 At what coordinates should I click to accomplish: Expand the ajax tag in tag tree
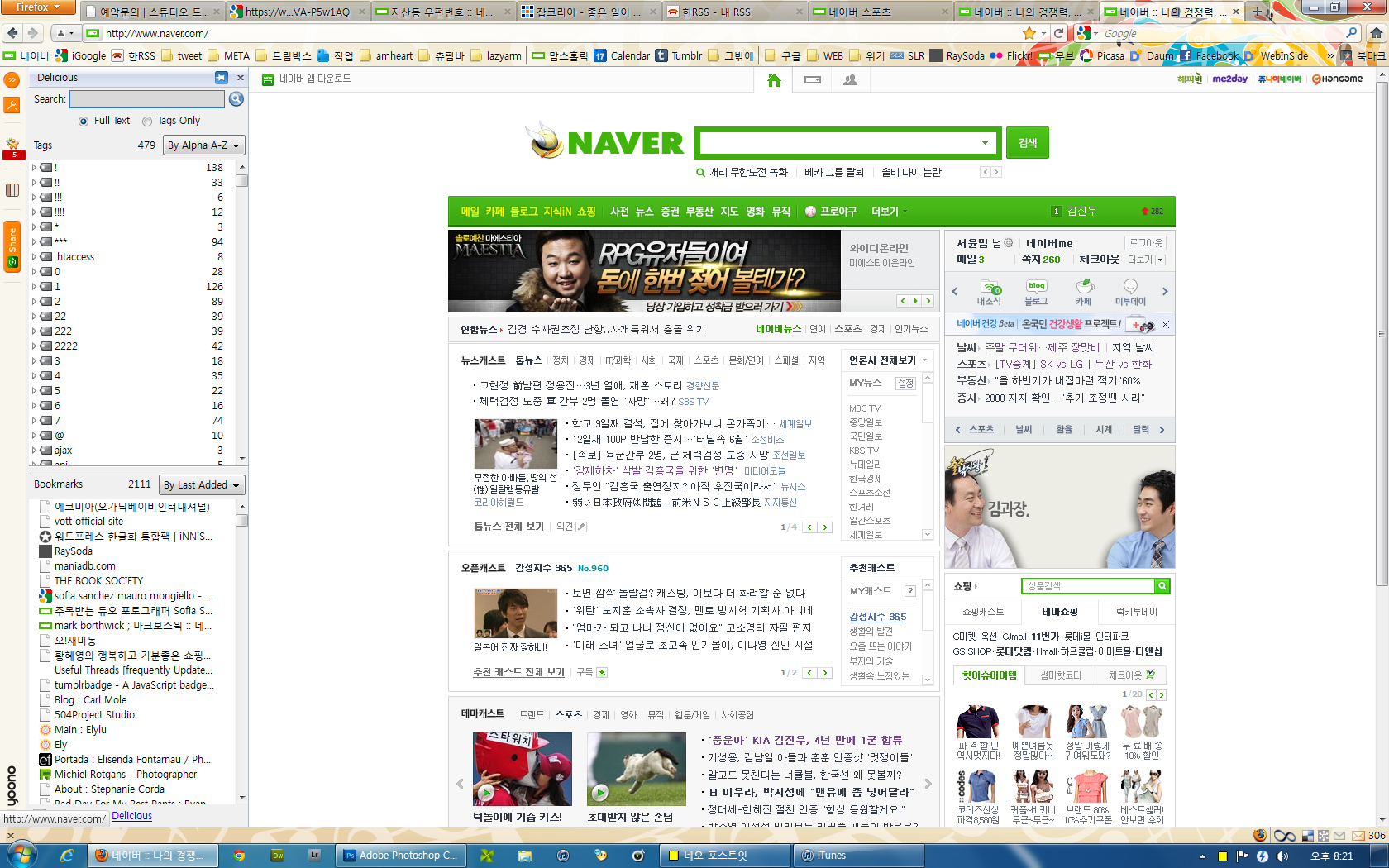click(x=34, y=451)
